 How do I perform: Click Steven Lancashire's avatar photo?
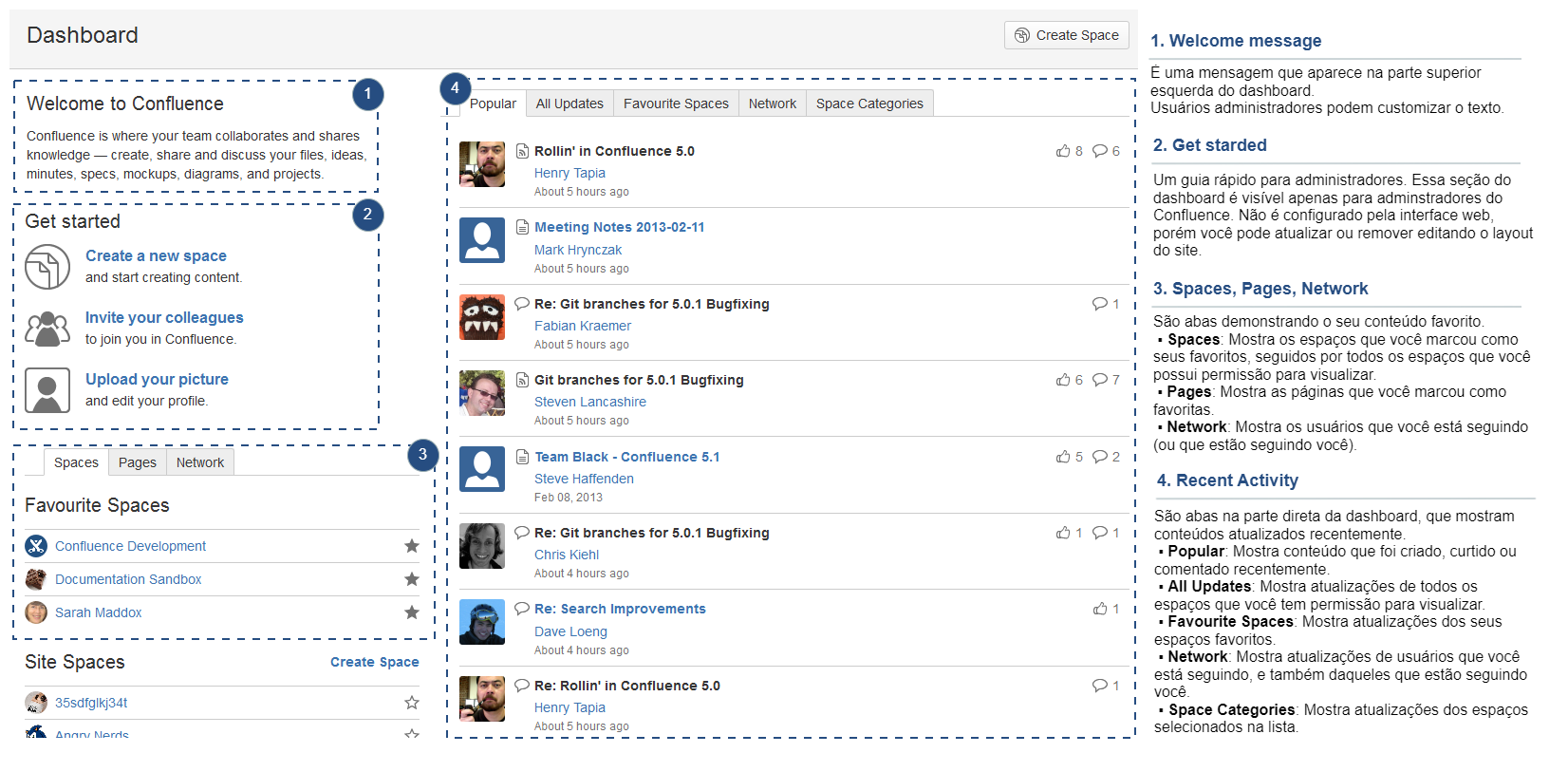[x=482, y=393]
